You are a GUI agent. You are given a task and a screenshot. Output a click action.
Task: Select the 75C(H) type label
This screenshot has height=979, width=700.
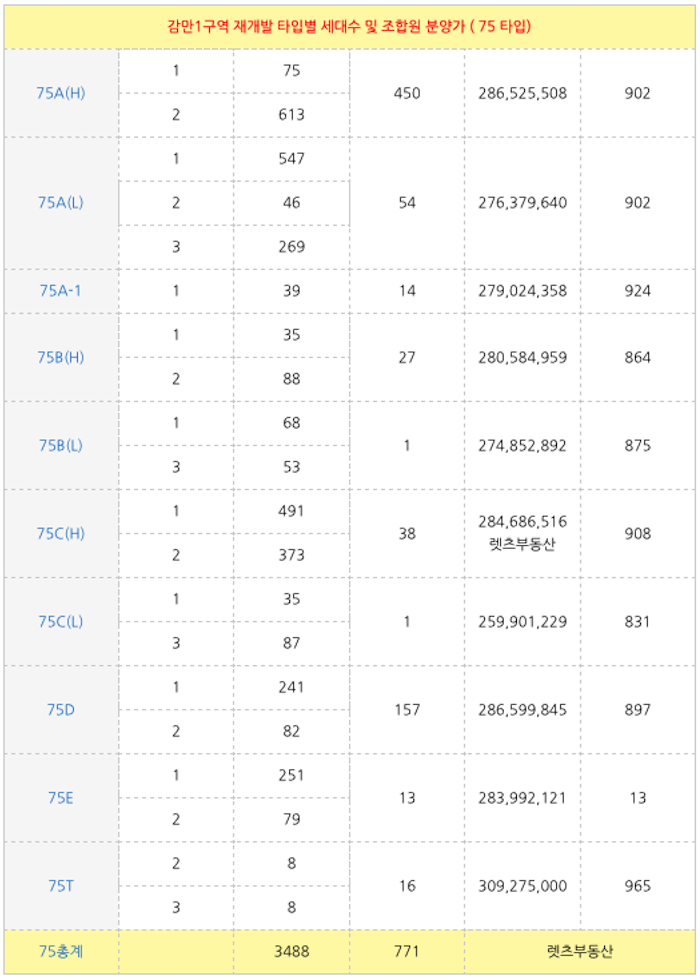61,533
